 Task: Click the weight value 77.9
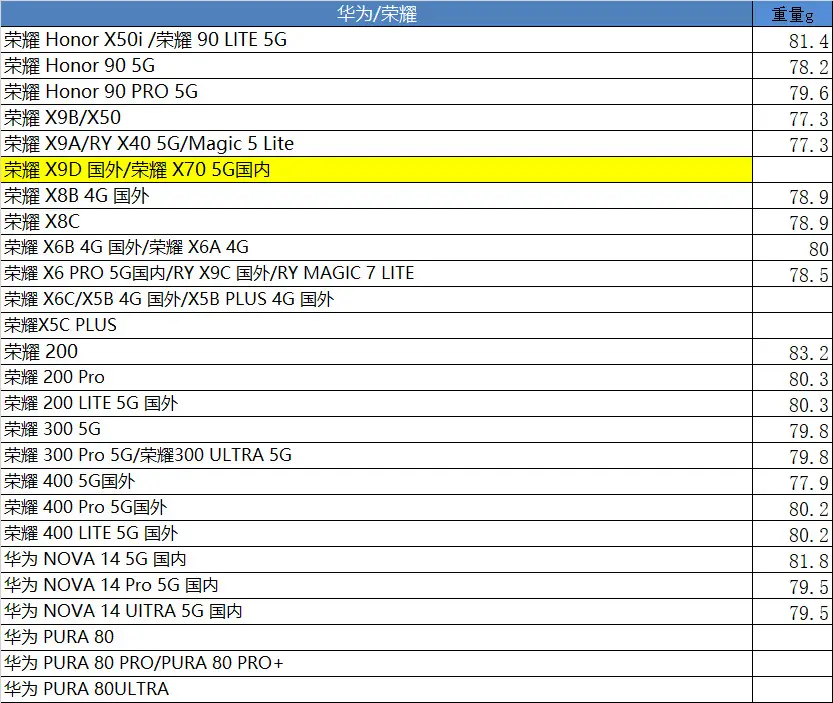click(x=808, y=483)
